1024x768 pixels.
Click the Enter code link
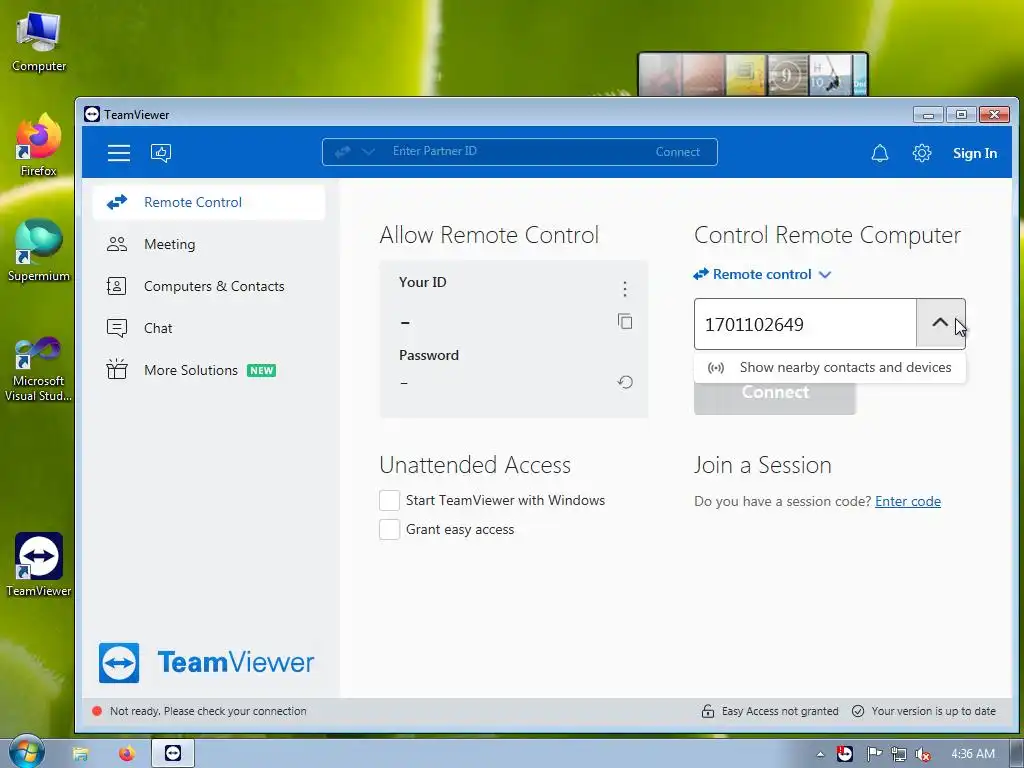coord(908,501)
